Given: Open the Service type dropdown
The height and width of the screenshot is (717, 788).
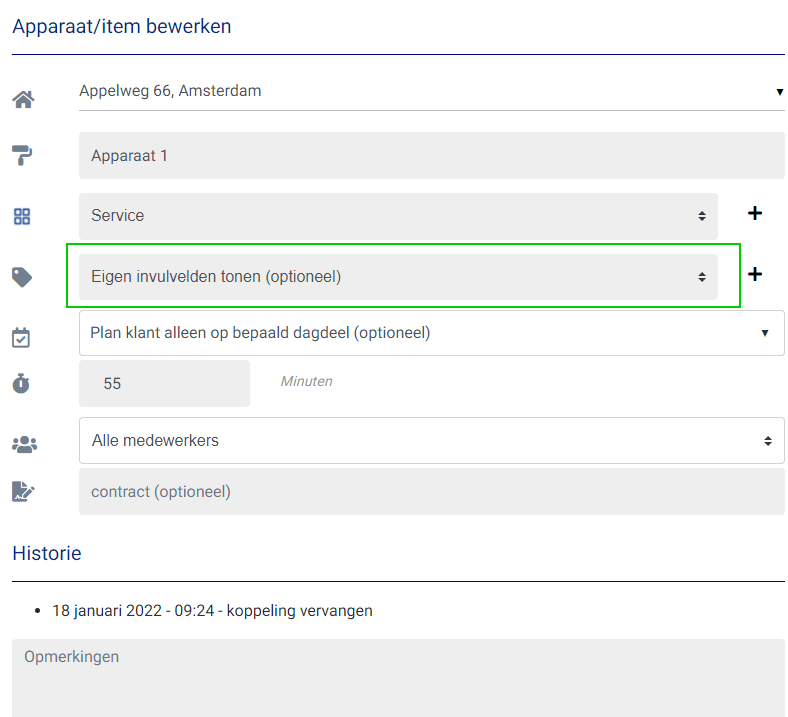Looking at the screenshot, I should point(398,216).
